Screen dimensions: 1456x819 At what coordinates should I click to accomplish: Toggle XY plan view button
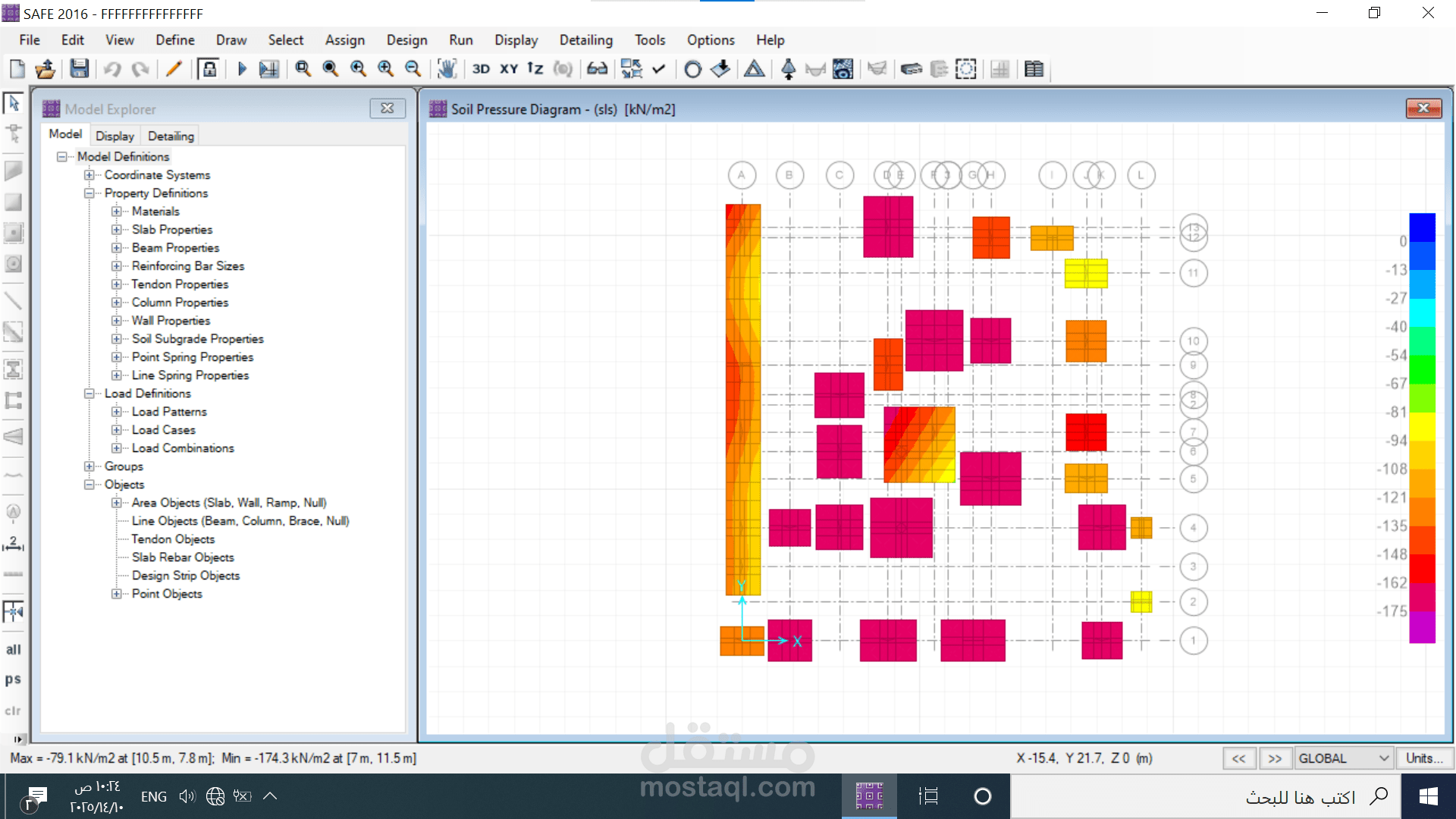coord(509,69)
